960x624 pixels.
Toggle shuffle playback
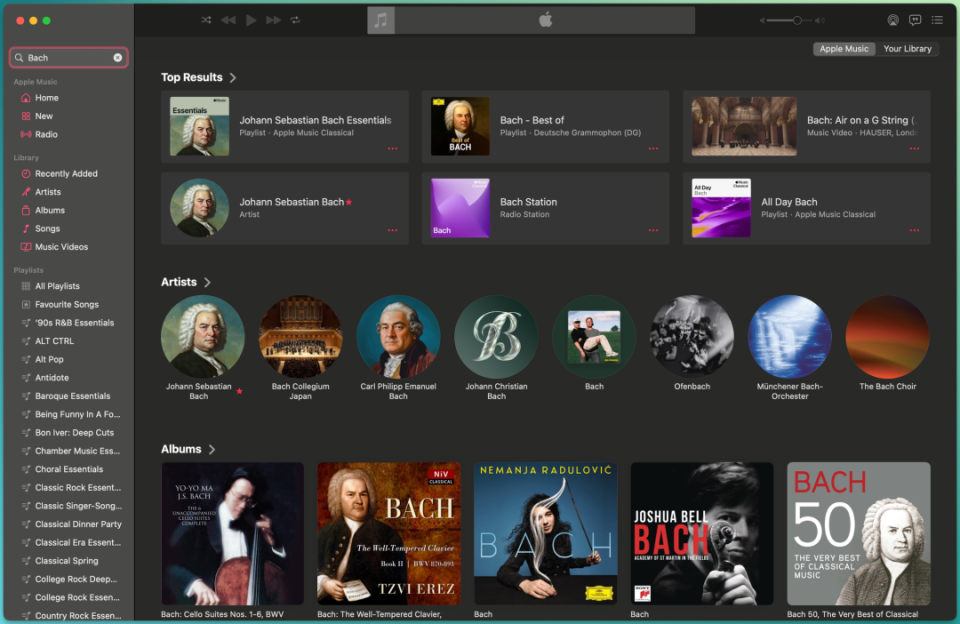coord(206,20)
